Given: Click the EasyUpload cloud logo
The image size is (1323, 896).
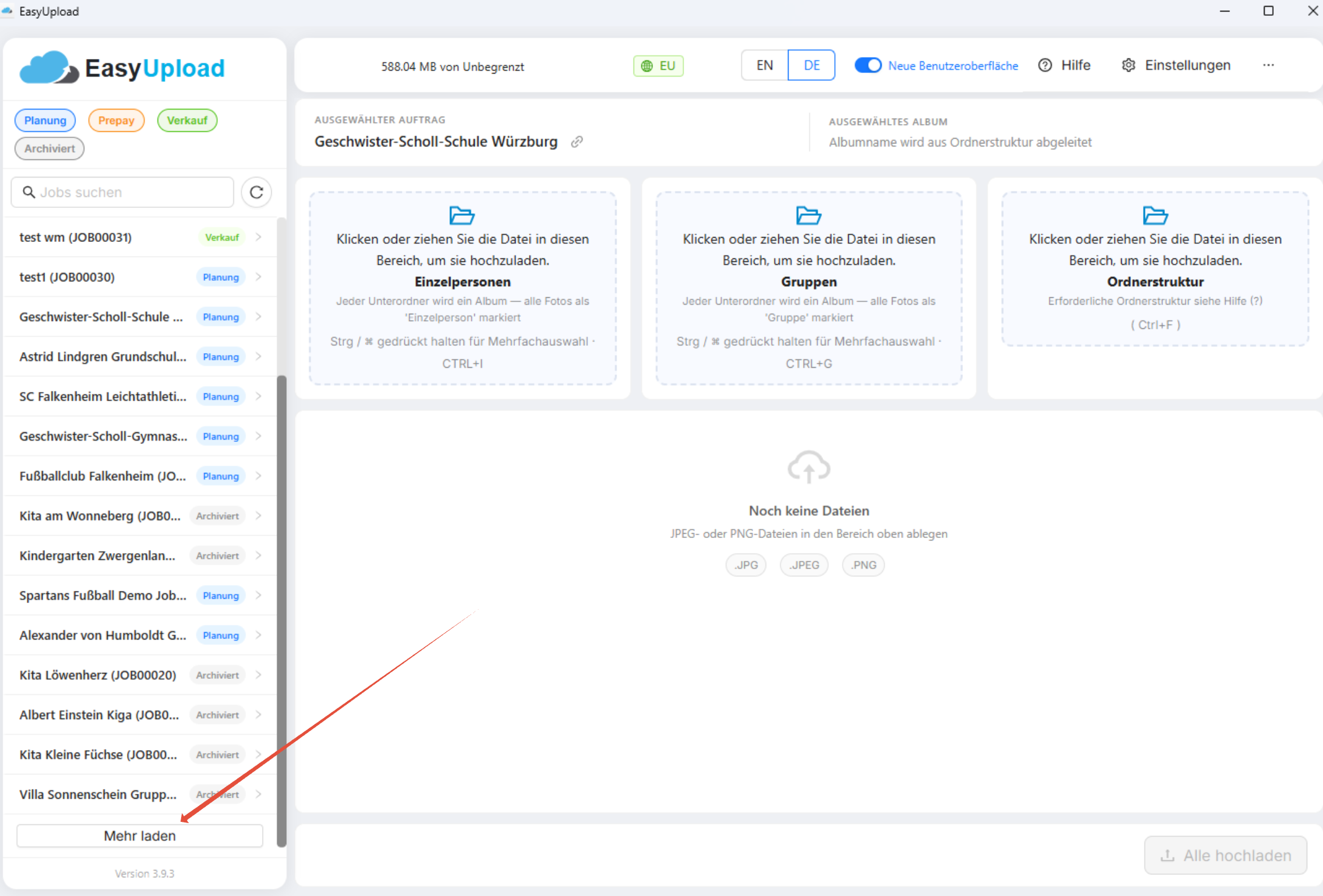Looking at the screenshot, I should (x=49, y=67).
